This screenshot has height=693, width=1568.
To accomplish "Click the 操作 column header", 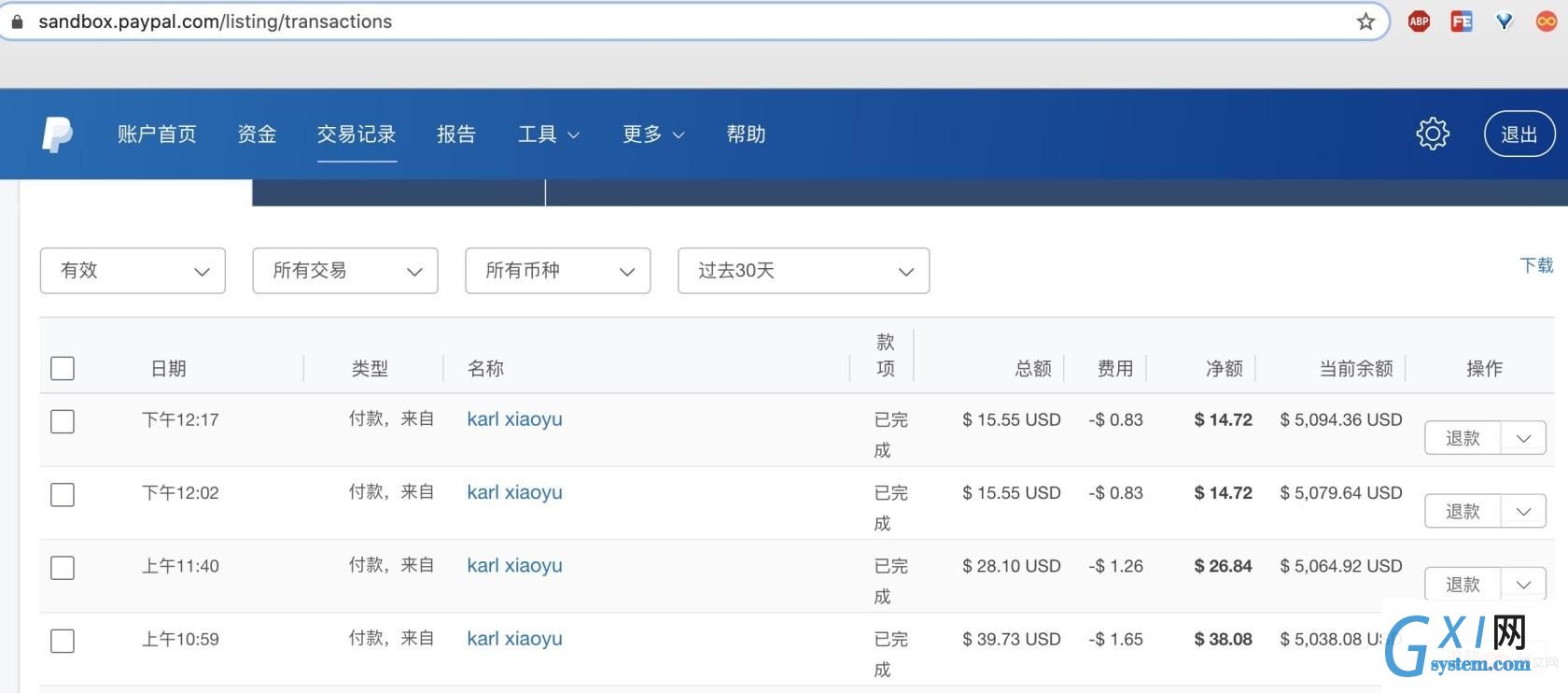I will coord(1484,369).
